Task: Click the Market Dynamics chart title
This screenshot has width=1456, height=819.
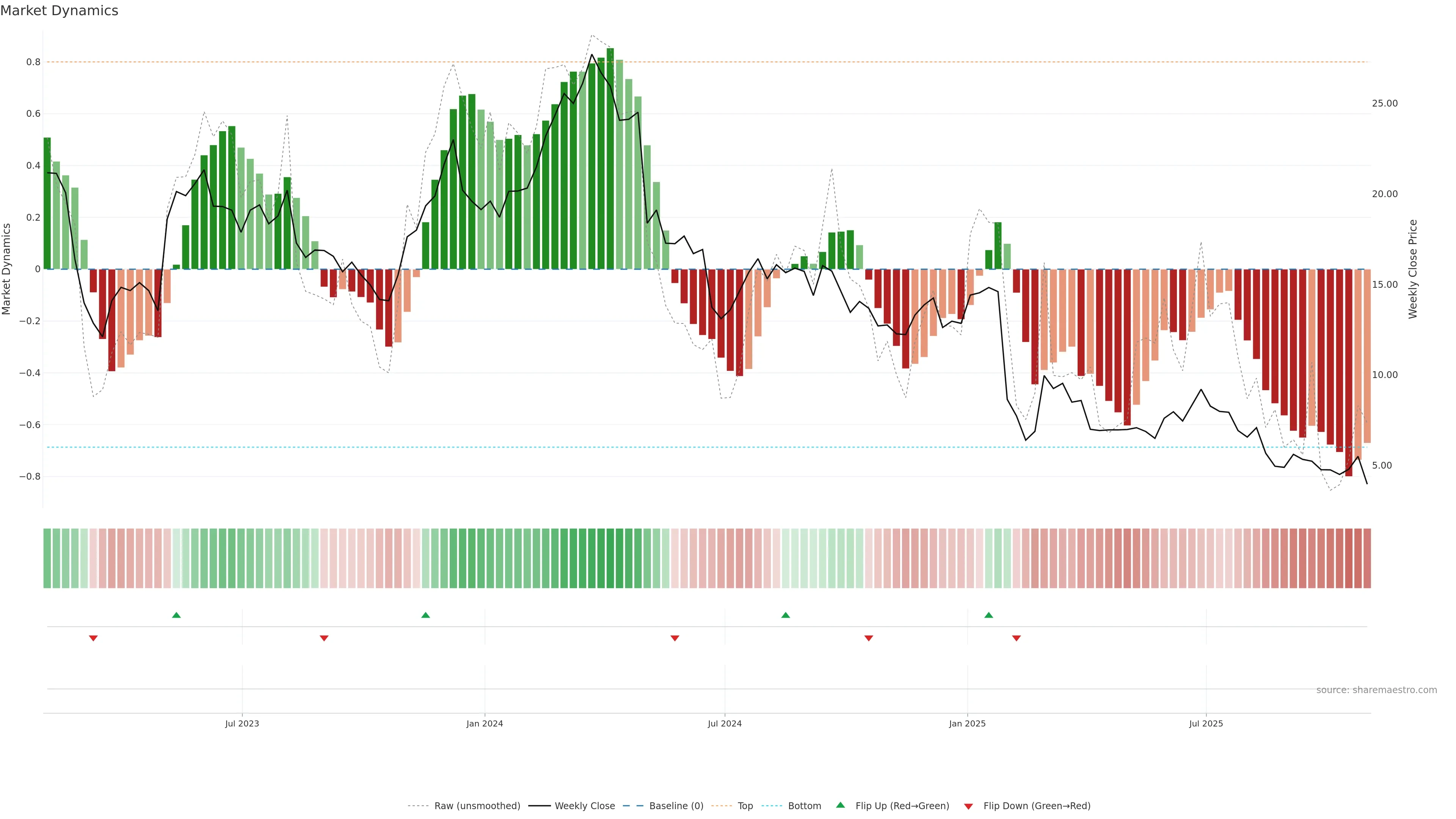Action: point(60,11)
